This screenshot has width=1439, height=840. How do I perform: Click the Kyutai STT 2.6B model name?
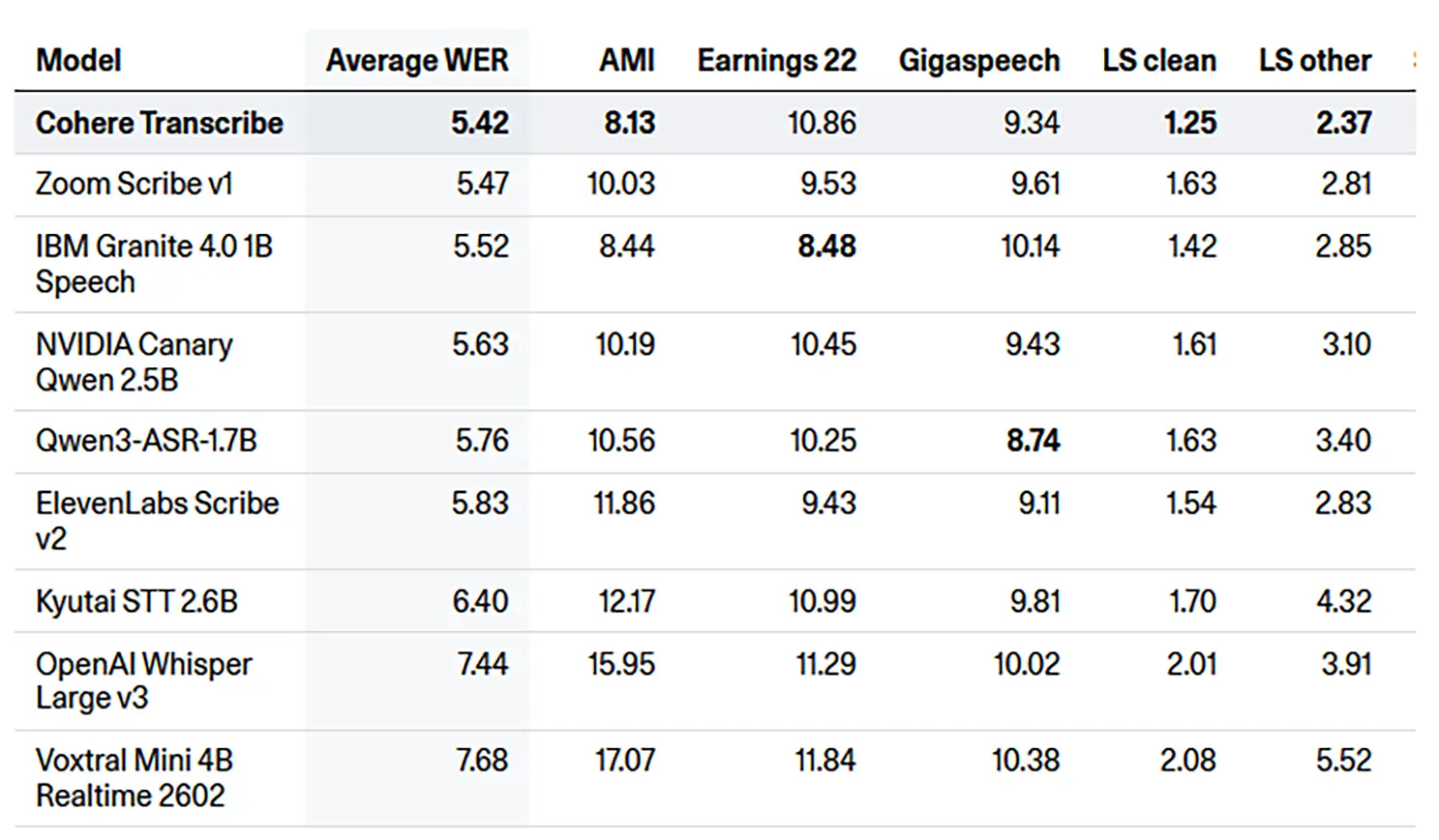136,601
